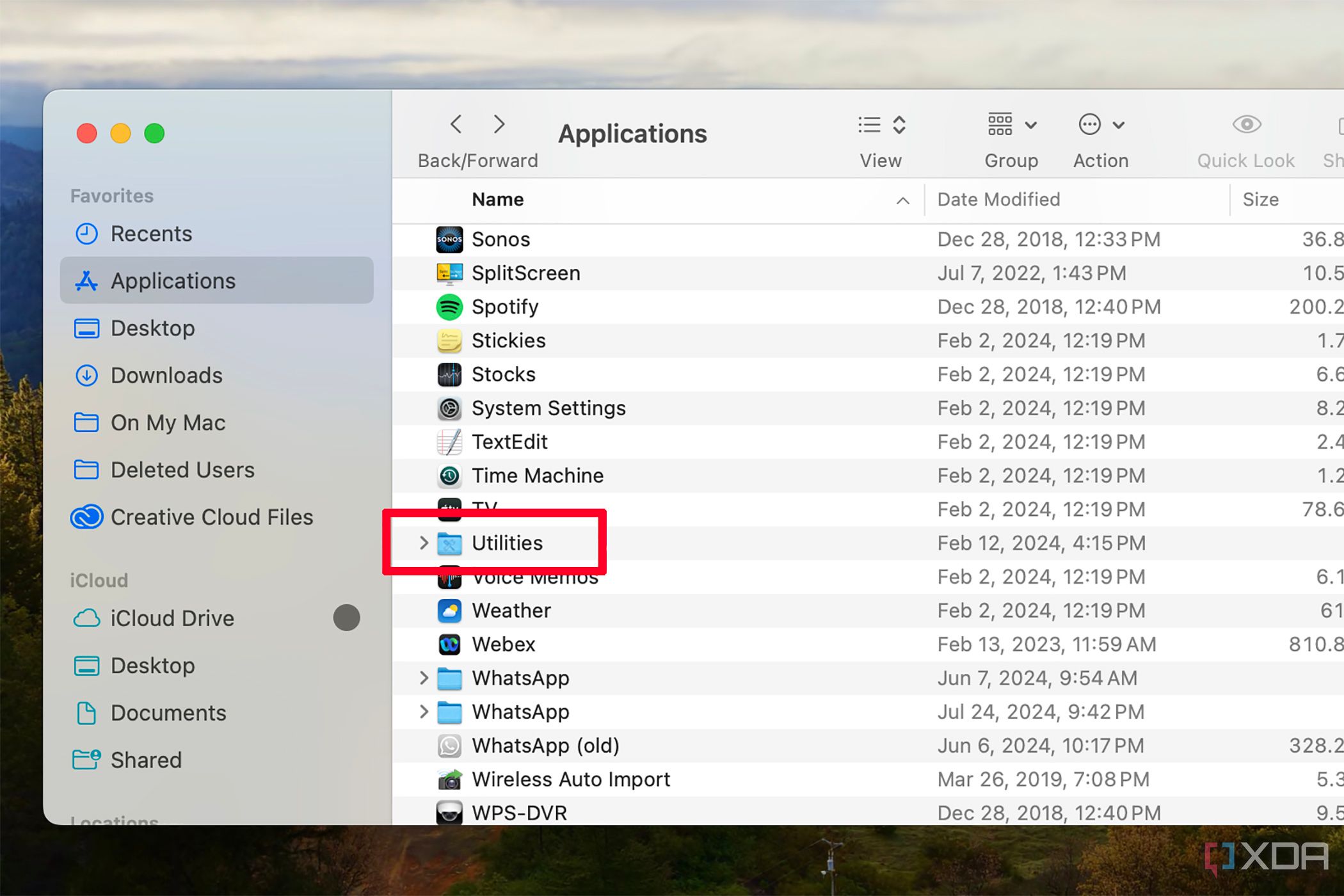Viewport: 1344px width, 896px height.
Task: Click the Creative Cloud Files icon
Action: [x=86, y=516]
